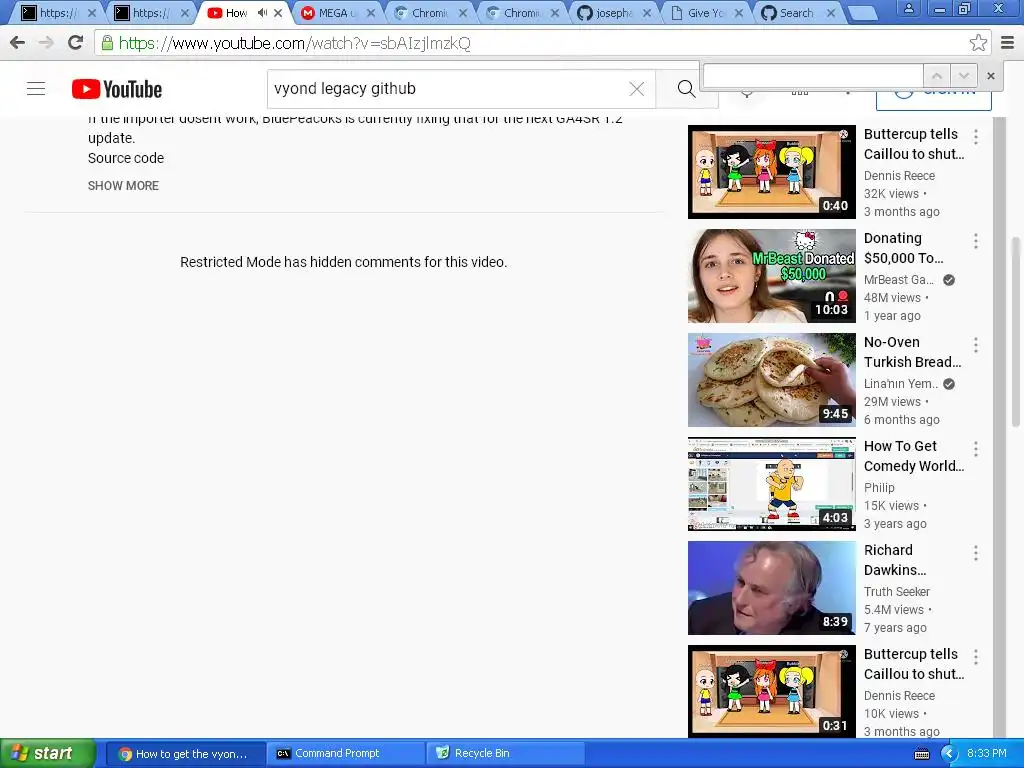Mute the tab via speaker icon

(x=263, y=12)
